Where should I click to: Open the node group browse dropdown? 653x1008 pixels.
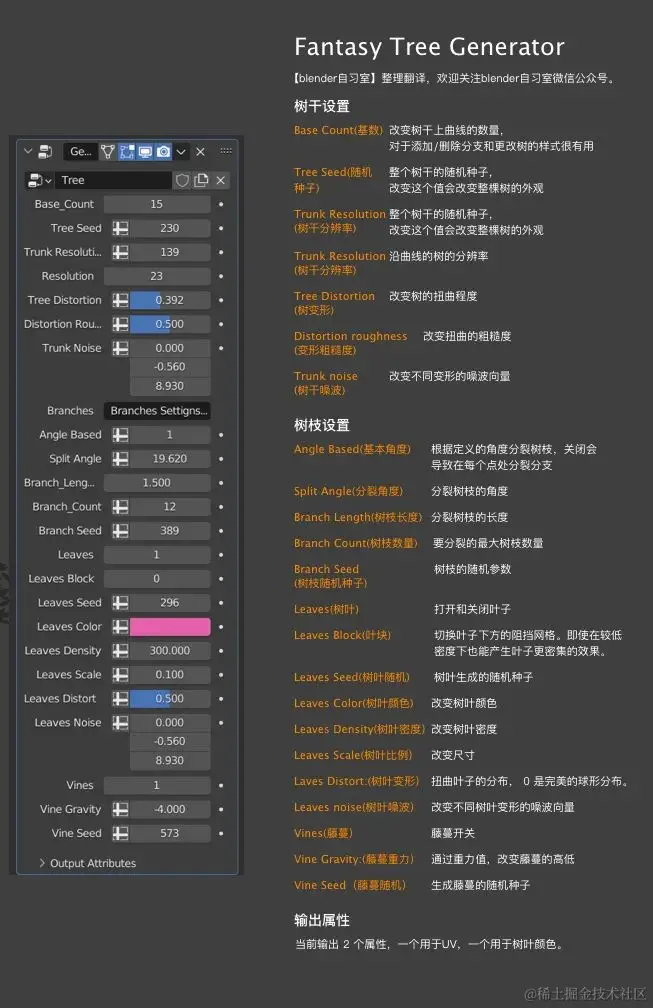click(39, 181)
